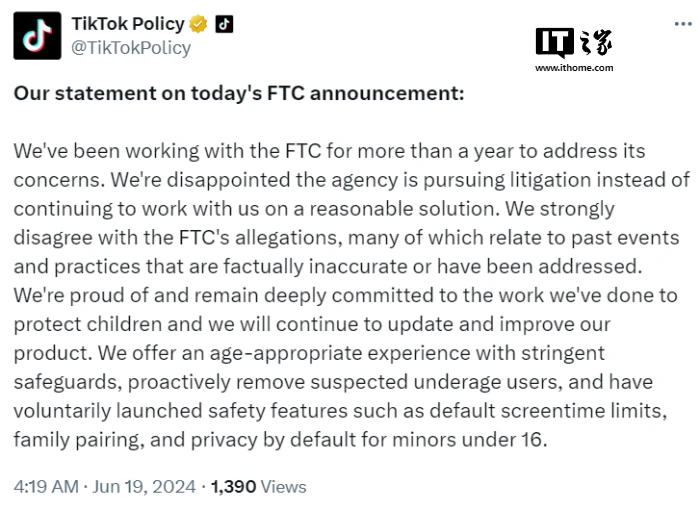Click the bold FTC announcement statement heading
Screen dimensions: 700x510
coord(238,94)
